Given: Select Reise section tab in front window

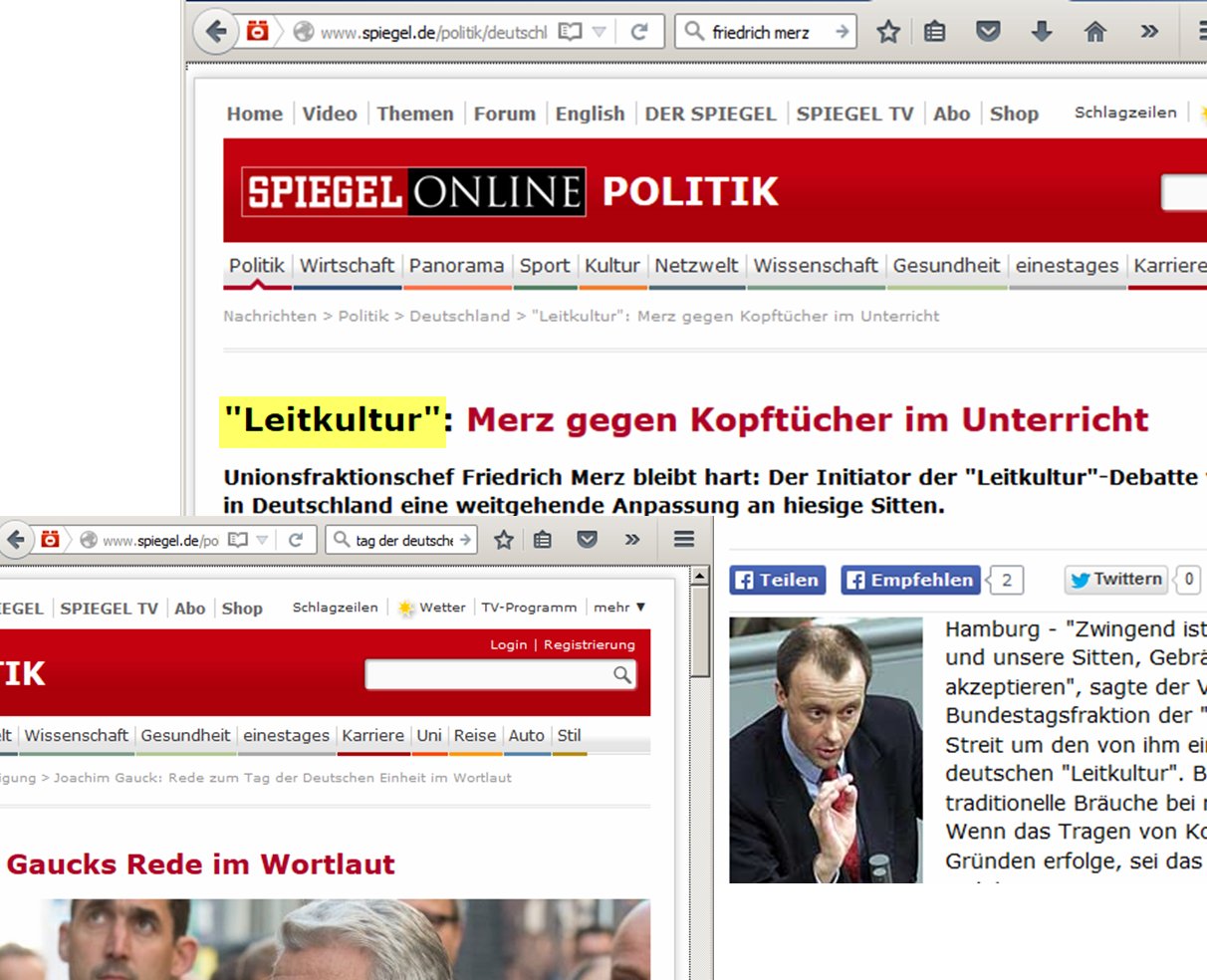Looking at the screenshot, I should 475,735.
